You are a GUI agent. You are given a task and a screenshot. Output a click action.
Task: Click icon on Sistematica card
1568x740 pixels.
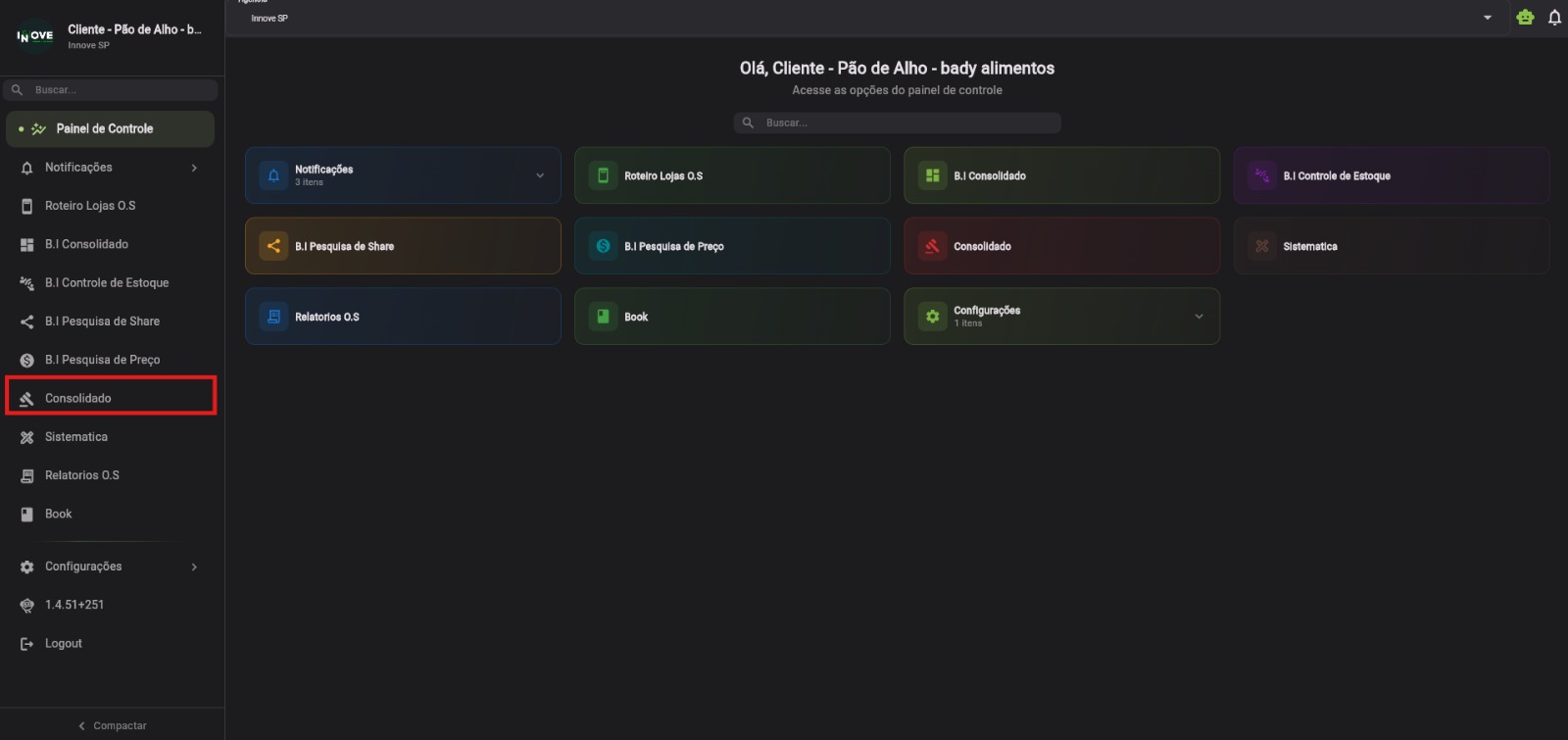click(x=1261, y=246)
